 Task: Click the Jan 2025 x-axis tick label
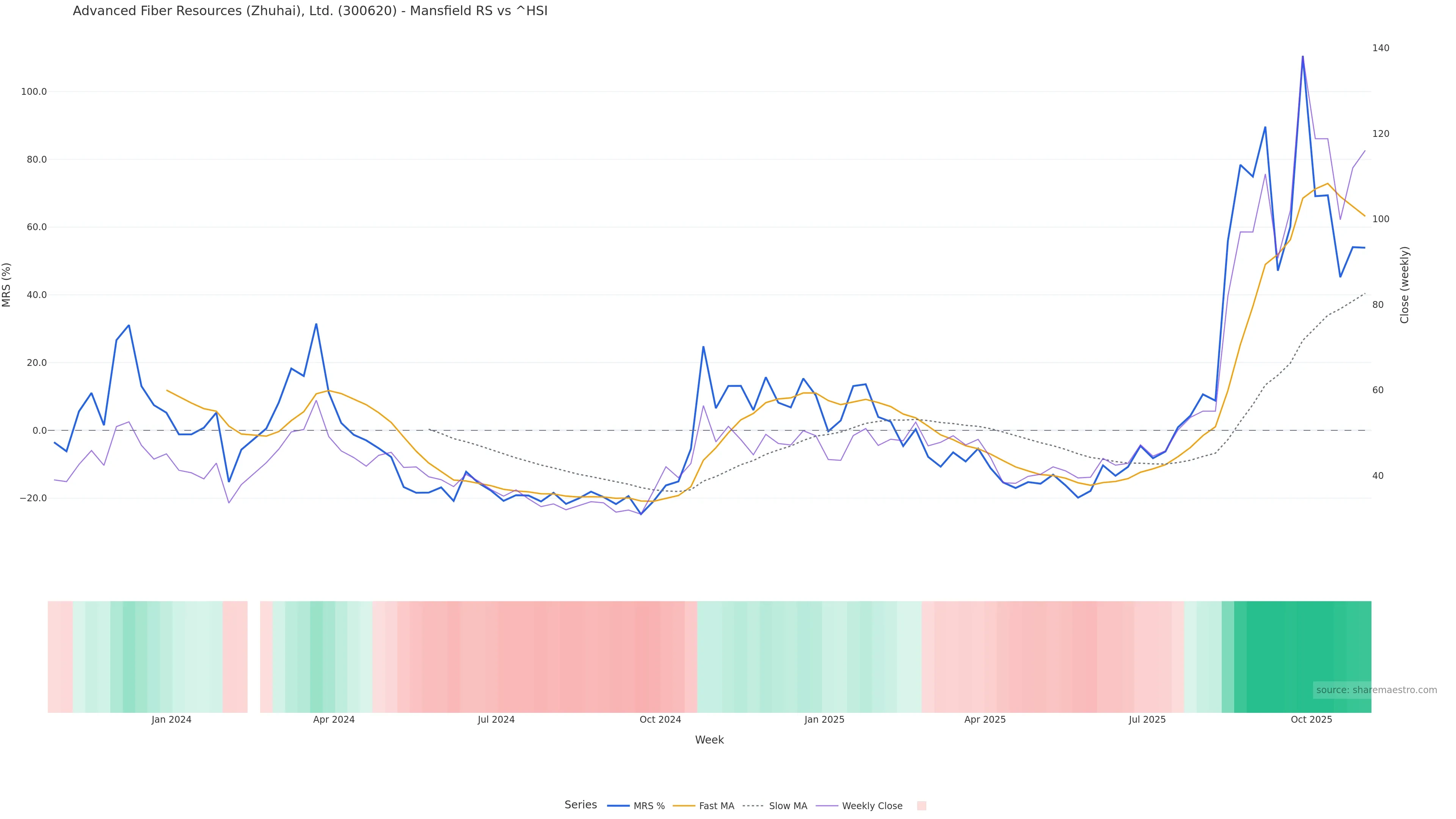coord(824,720)
